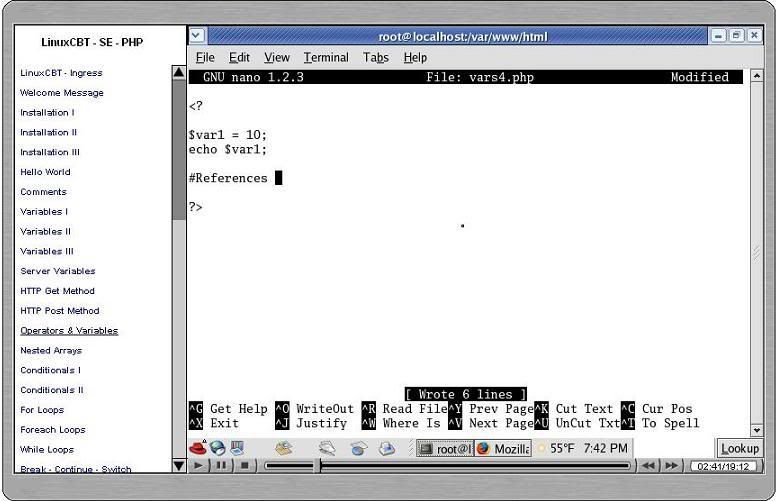Screen dimensions: 776x501
Task: Open the Welcome Message lesson
Action: pyautogui.click(x=62, y=93)
